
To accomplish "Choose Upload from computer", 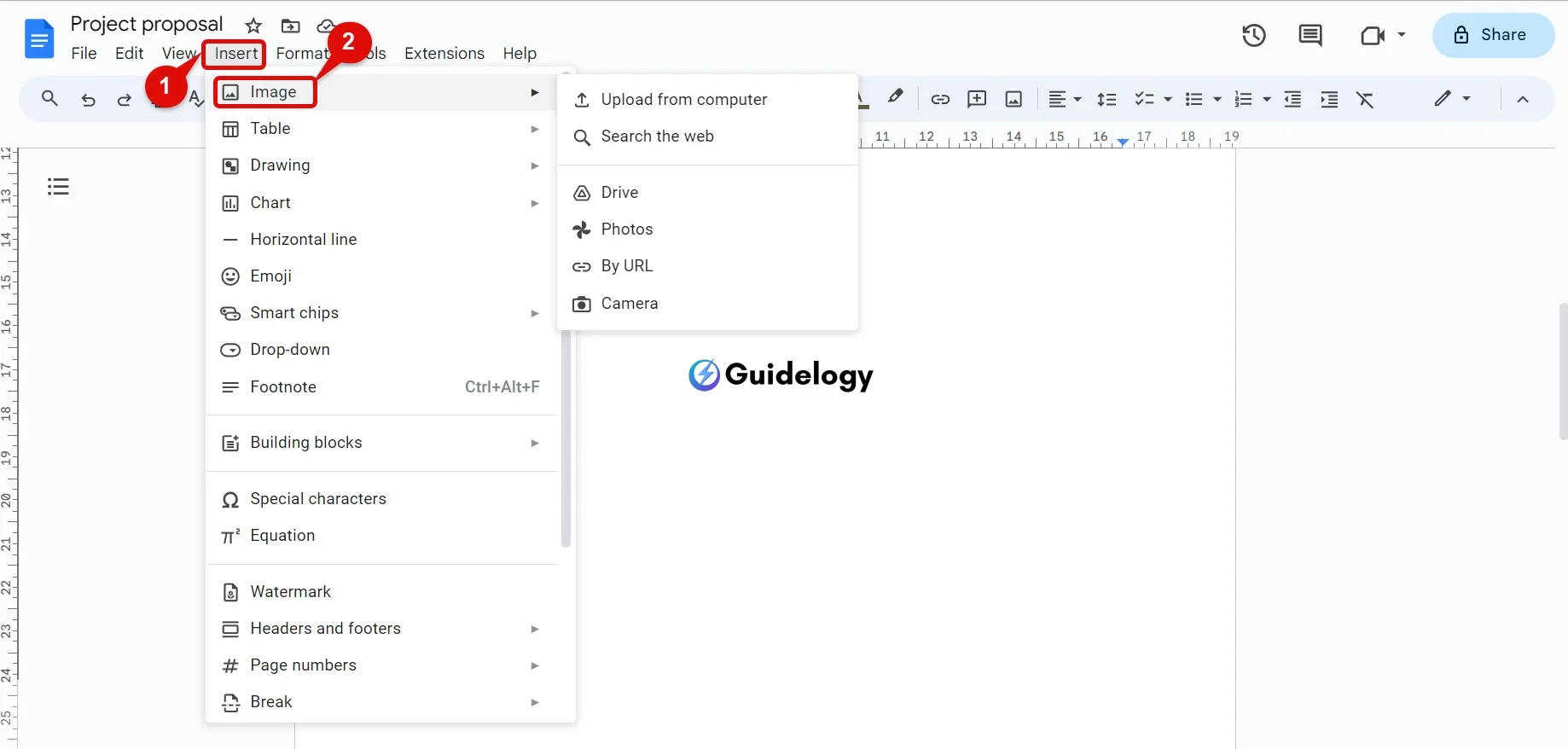I will pos(707,100).
